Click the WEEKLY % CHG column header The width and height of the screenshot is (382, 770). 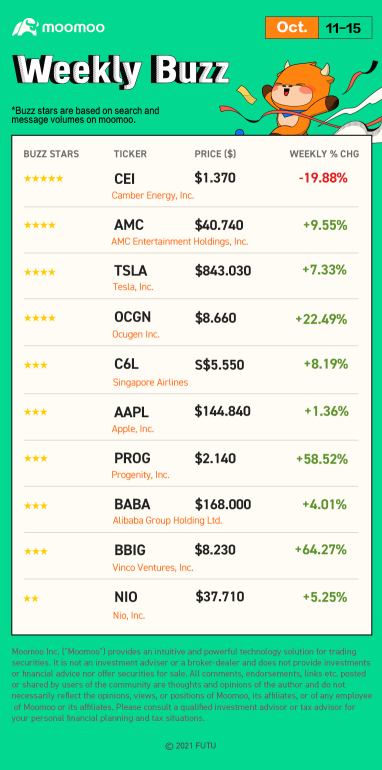point(324,154)
